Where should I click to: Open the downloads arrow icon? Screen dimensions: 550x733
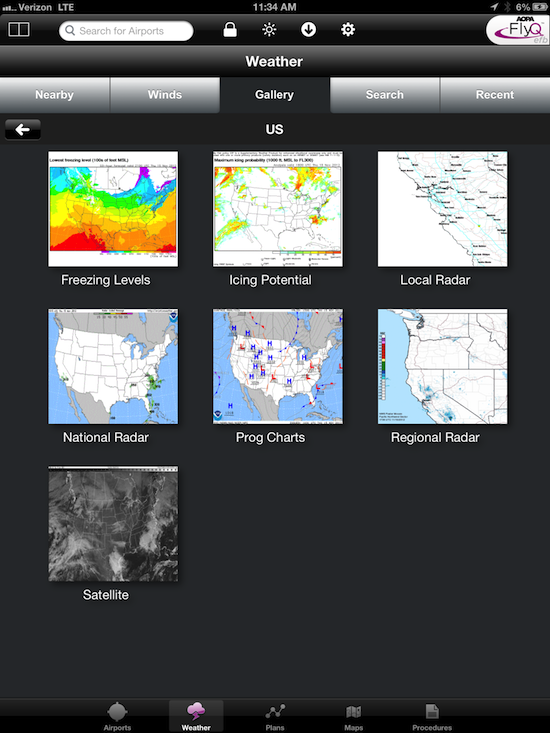click(308, 29)
